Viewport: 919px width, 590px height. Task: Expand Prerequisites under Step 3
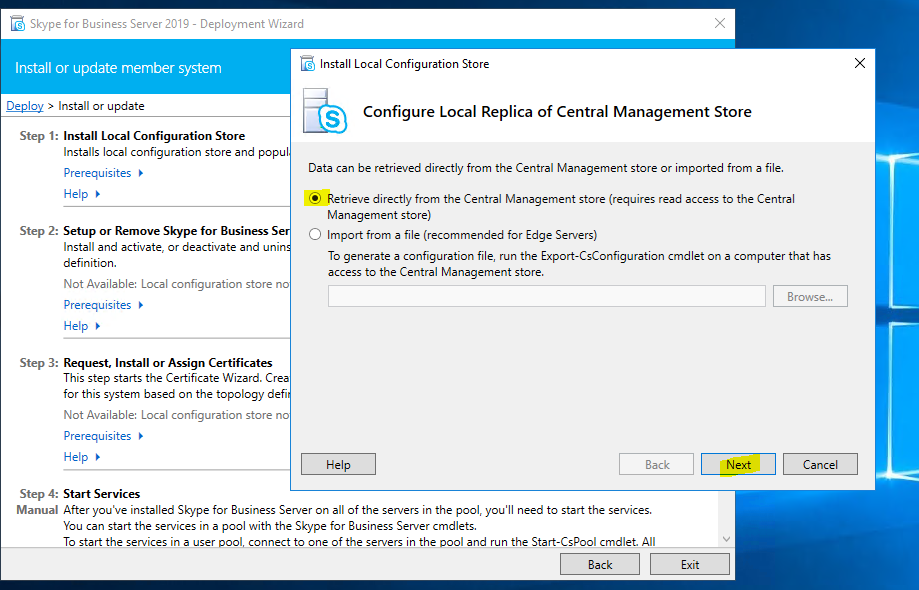pos(103,436)
